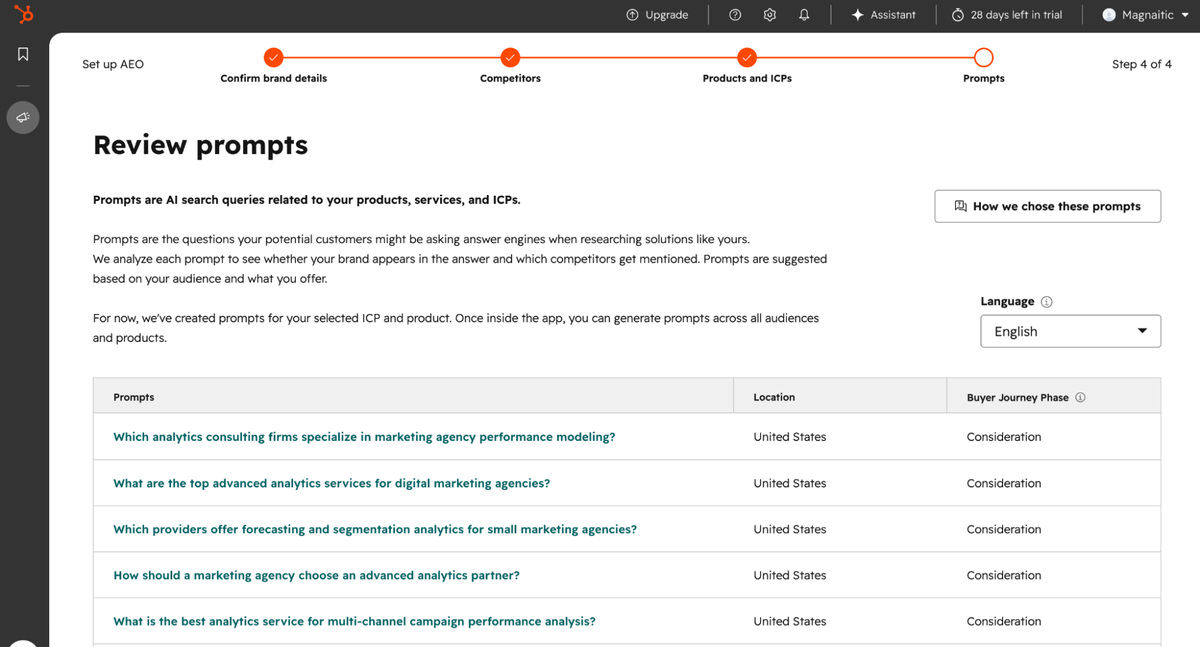Click Consideration in the top advanced analytics row
The width and height of the screenshot is (1200, 647).
tap(1004, 483)
